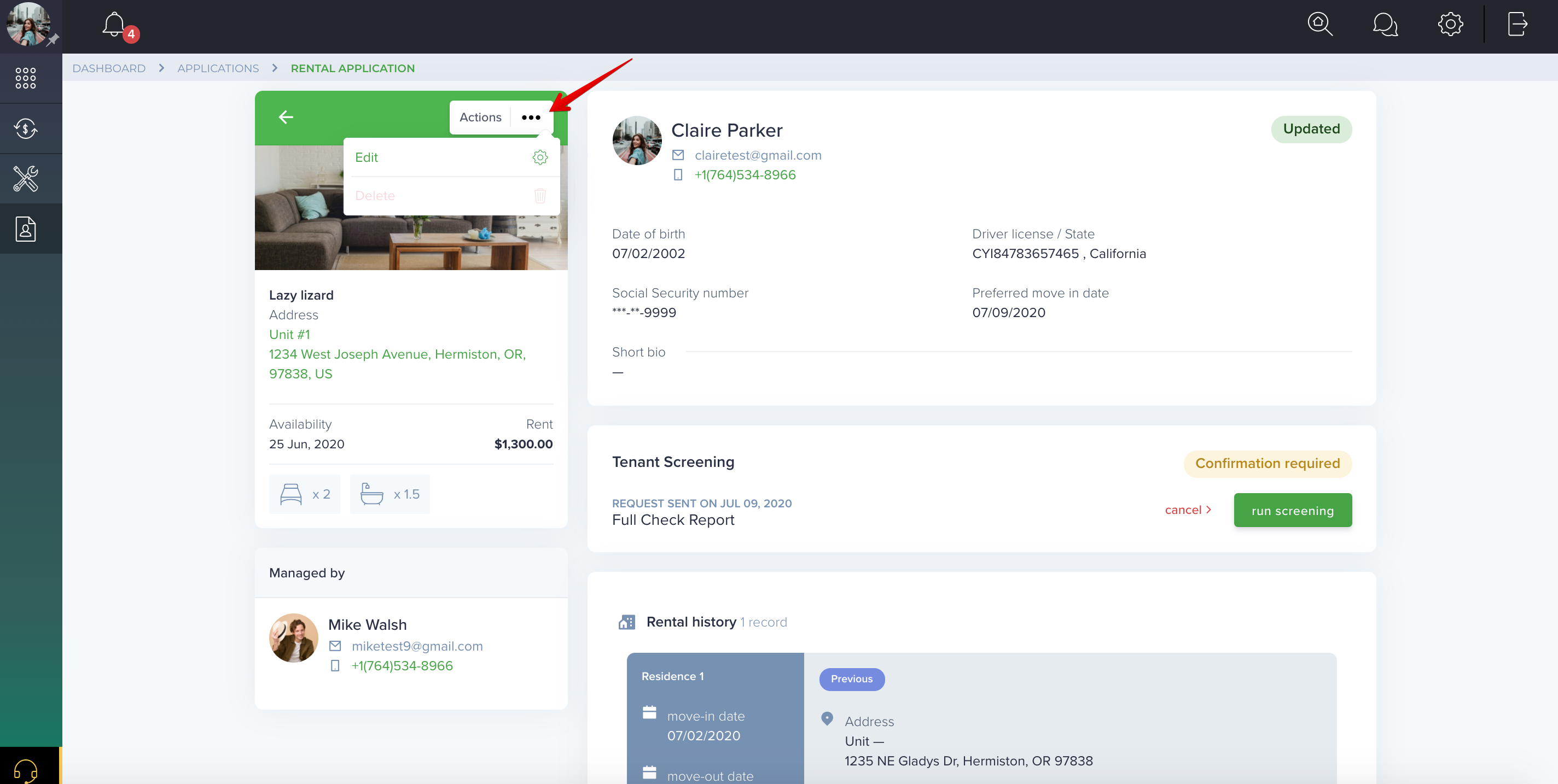Go back using the white arrow
Image resolution: width=1558 pixels, height=784 pixels.
click(x=286, y=117)
